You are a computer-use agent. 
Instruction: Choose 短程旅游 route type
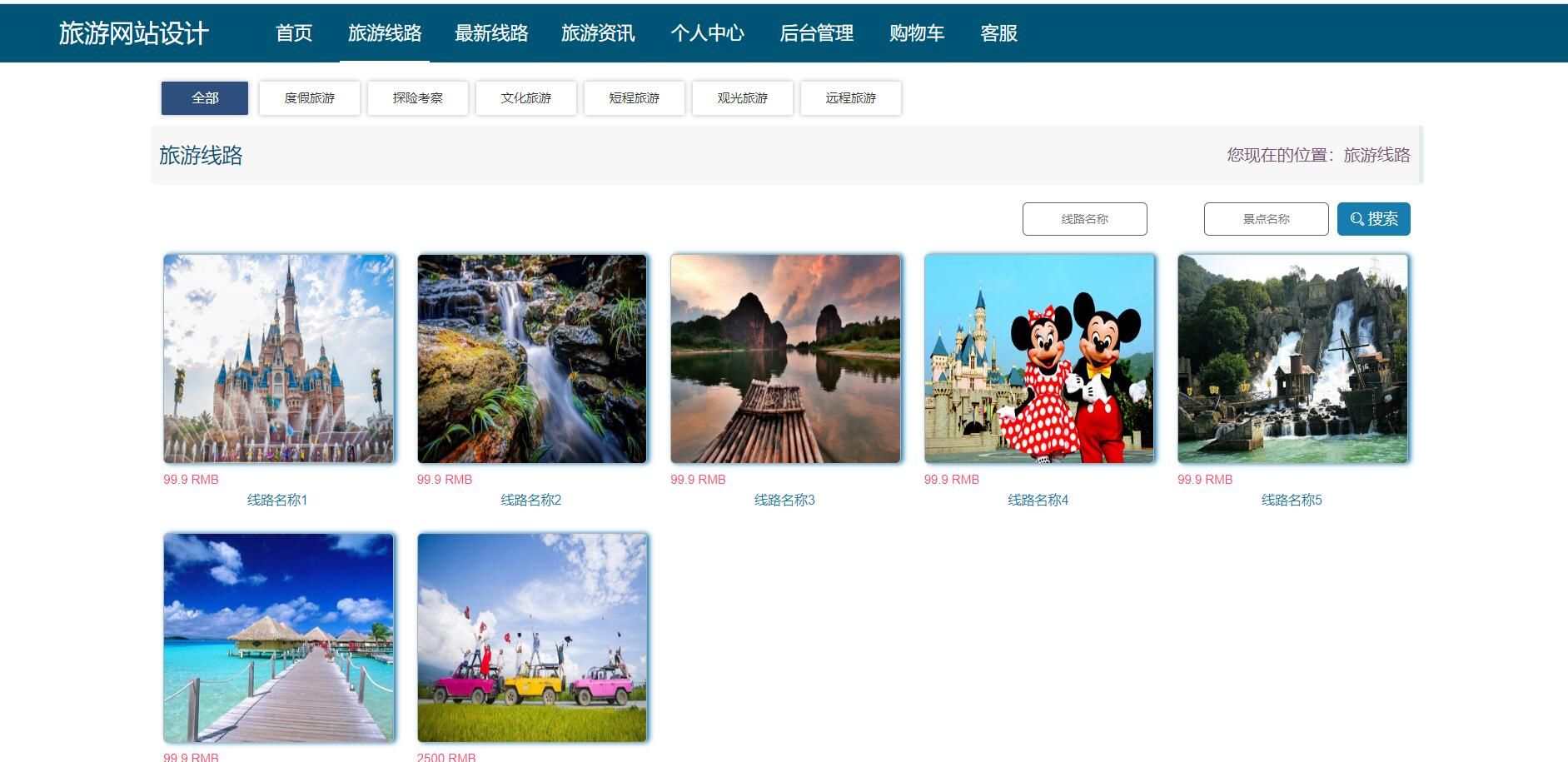635,97
